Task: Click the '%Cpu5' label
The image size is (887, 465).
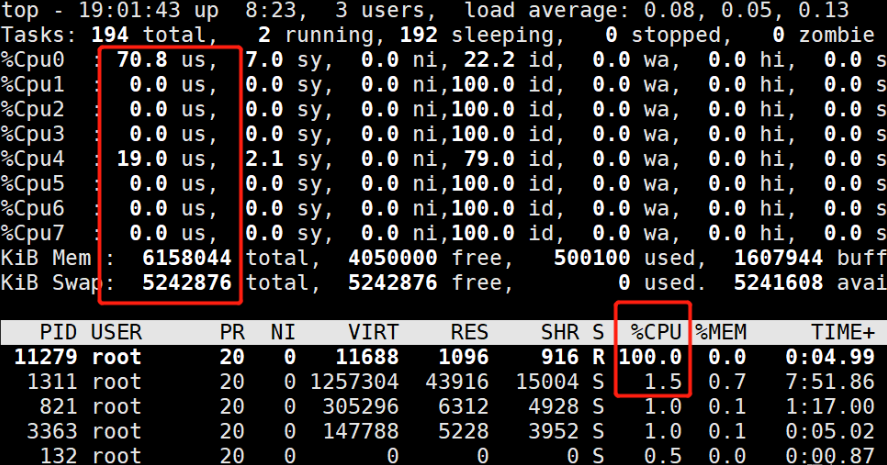Action: 33,184
